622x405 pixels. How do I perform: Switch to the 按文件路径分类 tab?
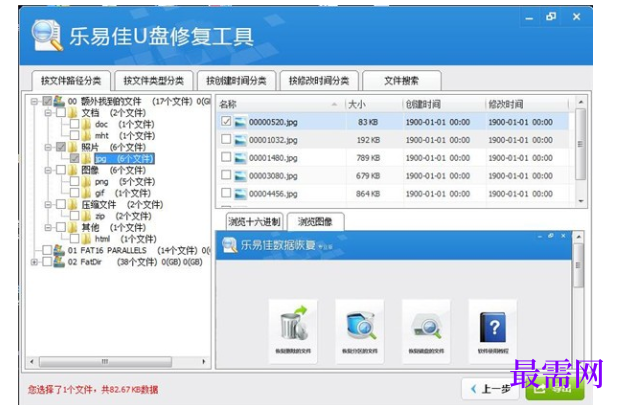(71, 81)
